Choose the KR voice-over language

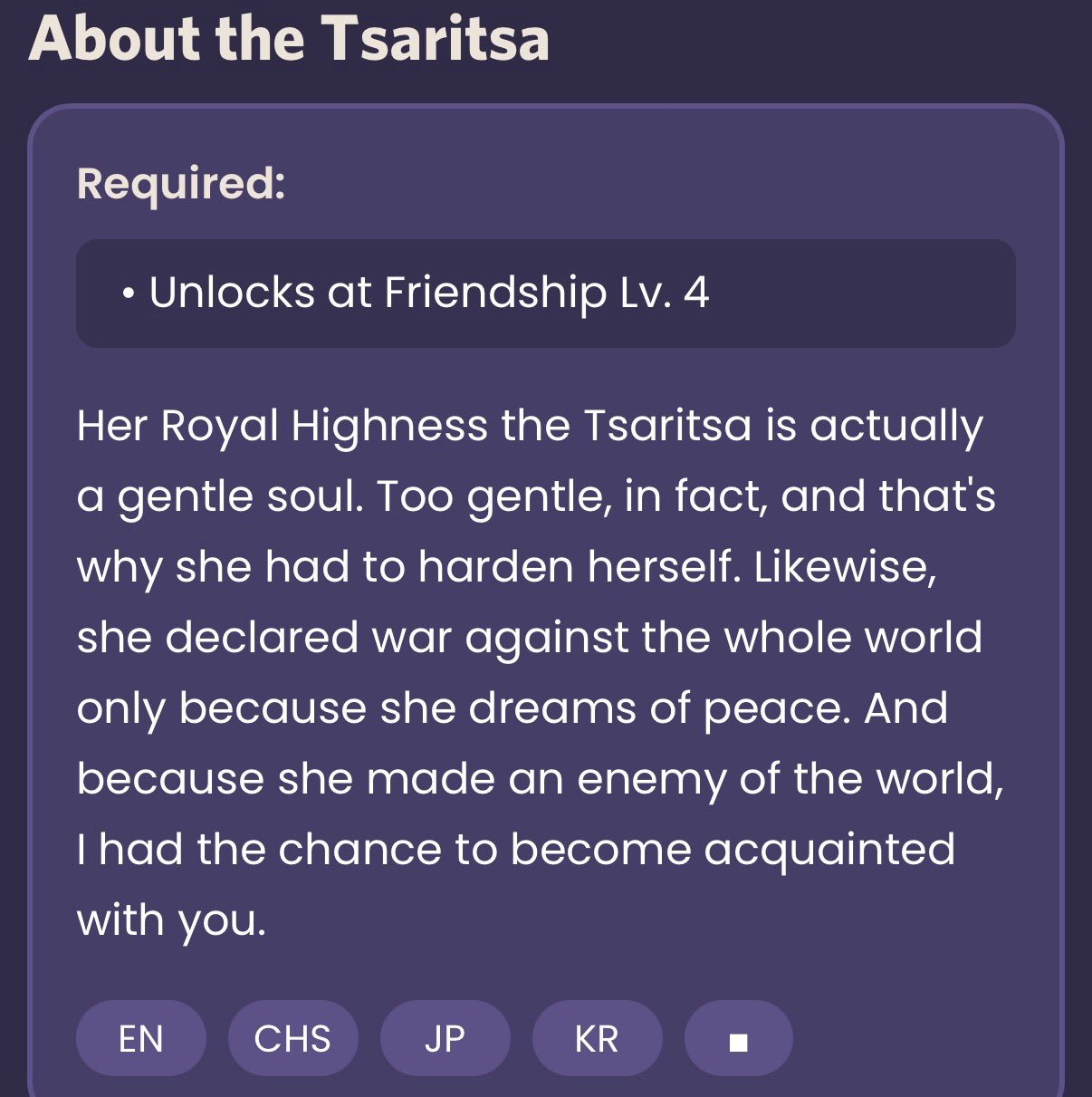(597, 1038)
